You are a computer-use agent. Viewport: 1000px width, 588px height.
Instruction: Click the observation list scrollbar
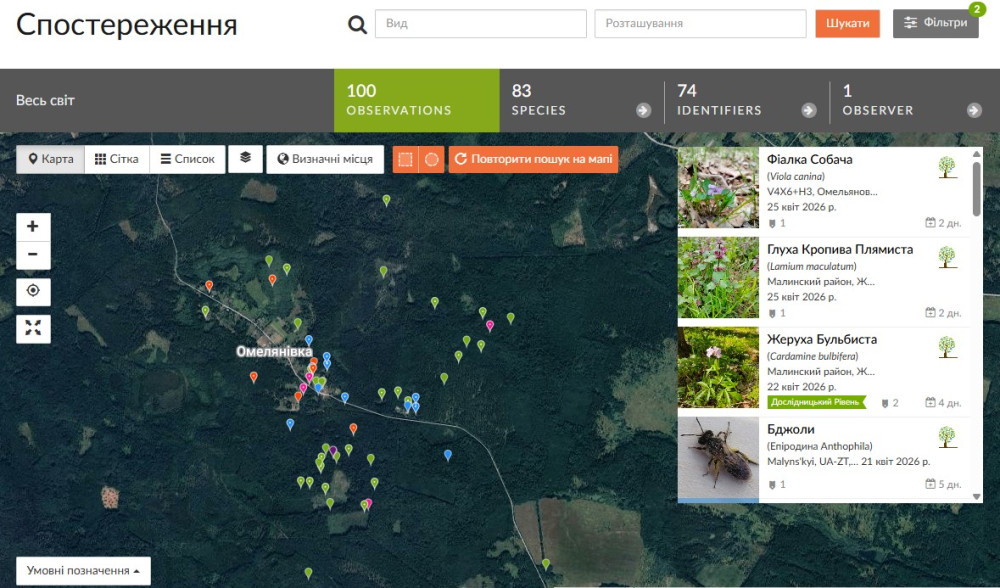click(x=977, y=183)
